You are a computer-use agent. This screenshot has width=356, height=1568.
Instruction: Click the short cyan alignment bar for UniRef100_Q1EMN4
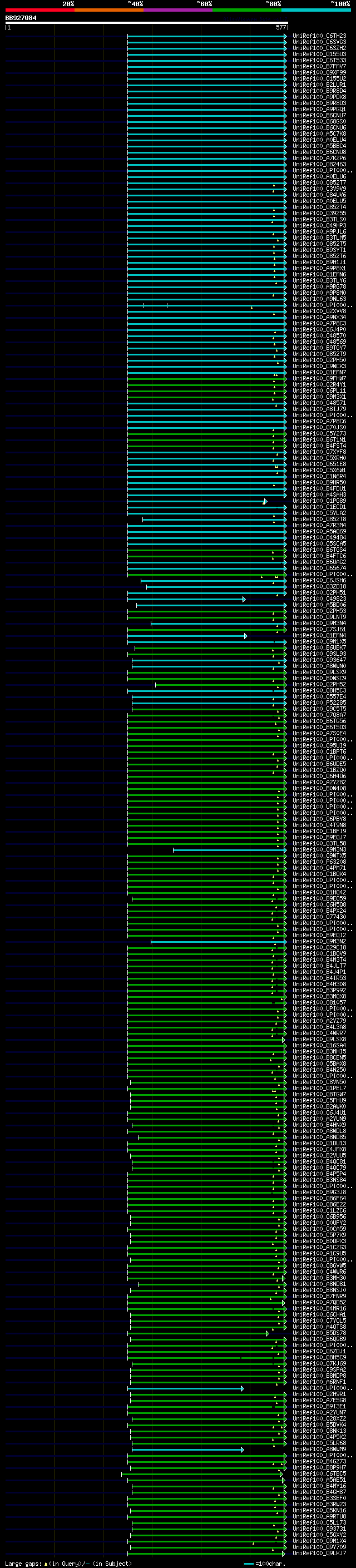click(187, 637)
